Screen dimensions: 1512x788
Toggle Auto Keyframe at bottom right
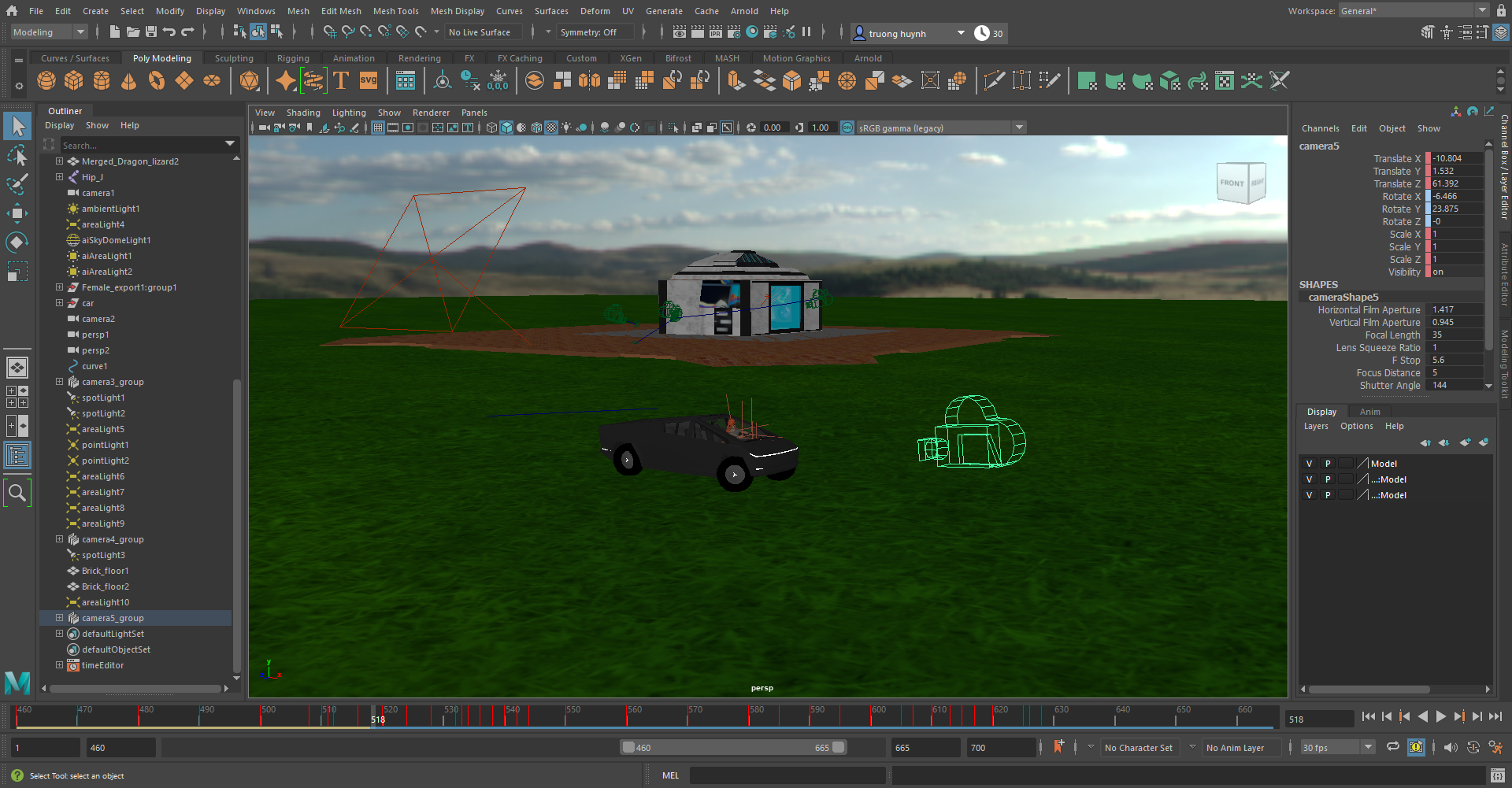(x=1417, y=747)
